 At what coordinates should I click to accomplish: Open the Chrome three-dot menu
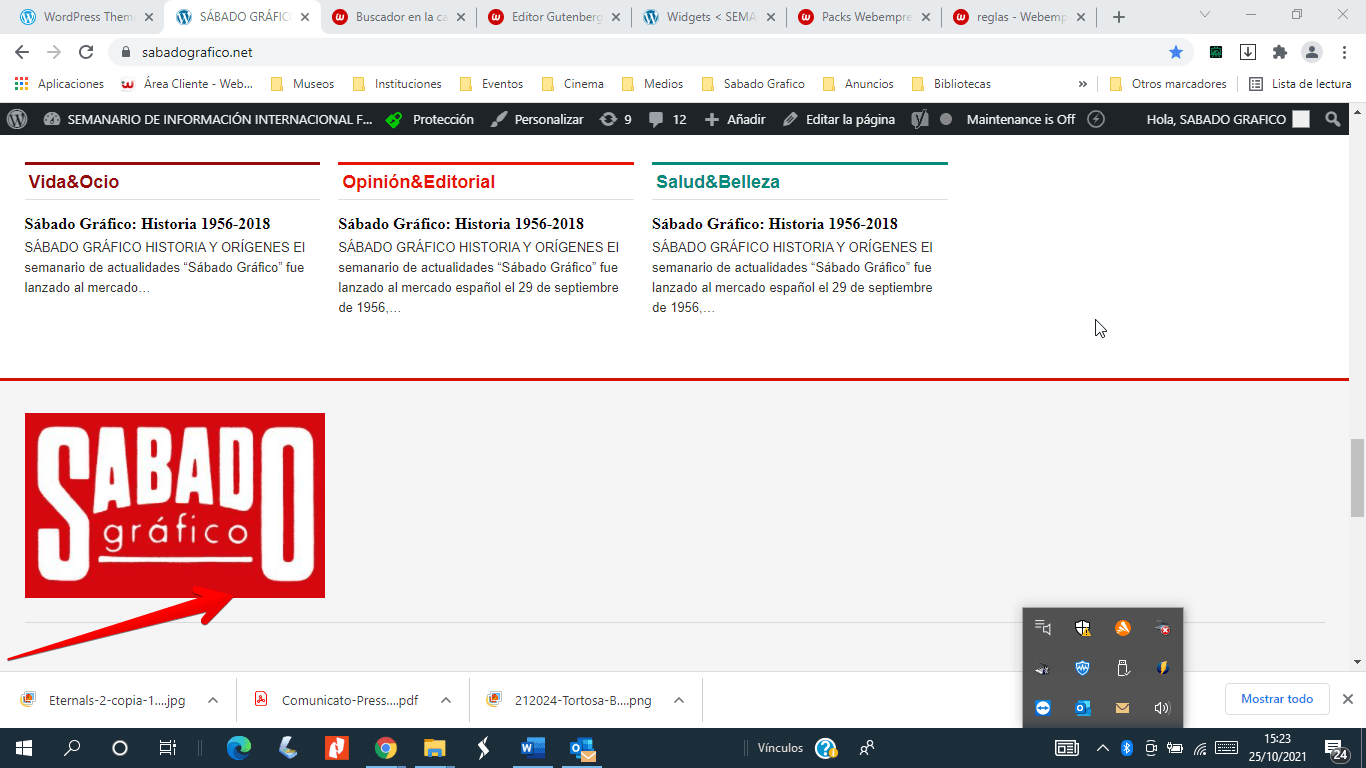(x=1343, y=52)
